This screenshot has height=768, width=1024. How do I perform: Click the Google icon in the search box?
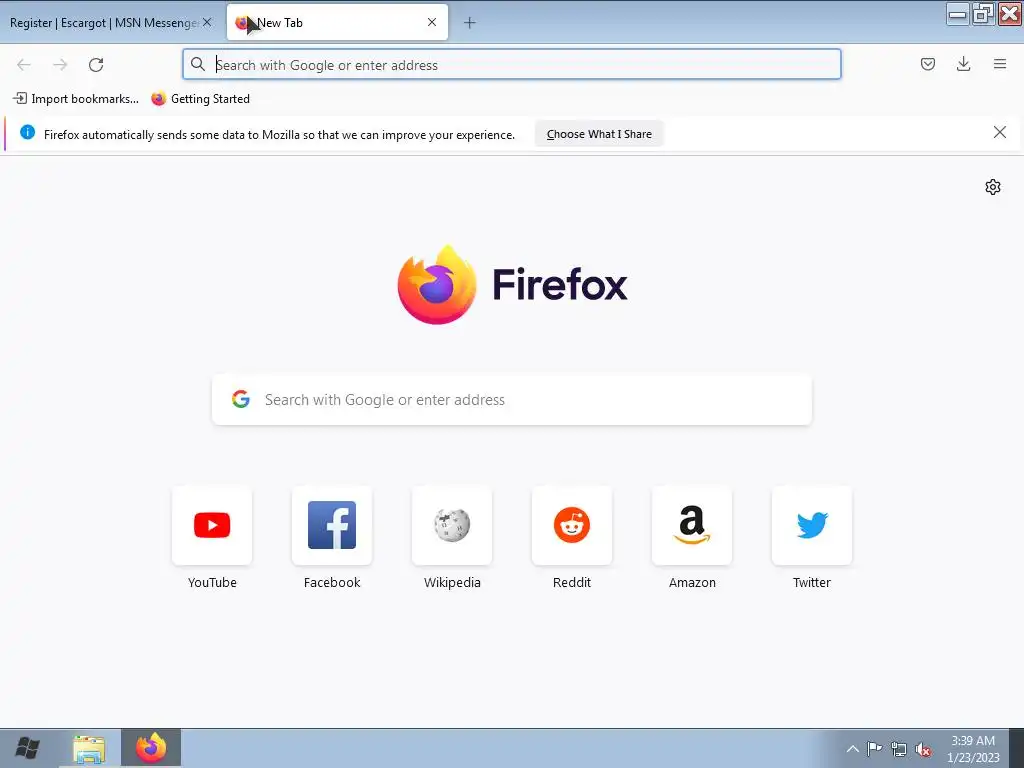click(241, 399)
